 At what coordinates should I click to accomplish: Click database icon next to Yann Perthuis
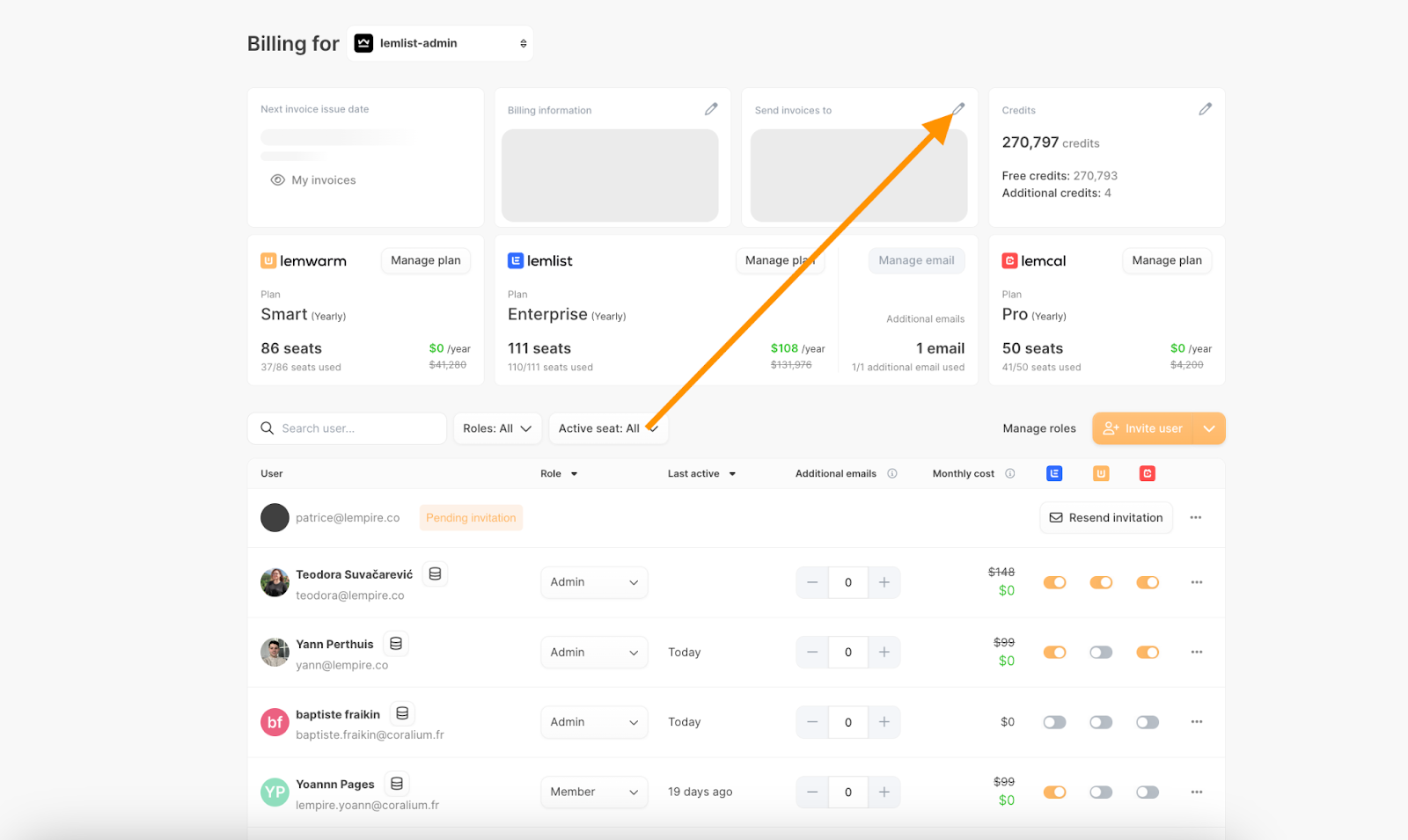tap(396, 644)
